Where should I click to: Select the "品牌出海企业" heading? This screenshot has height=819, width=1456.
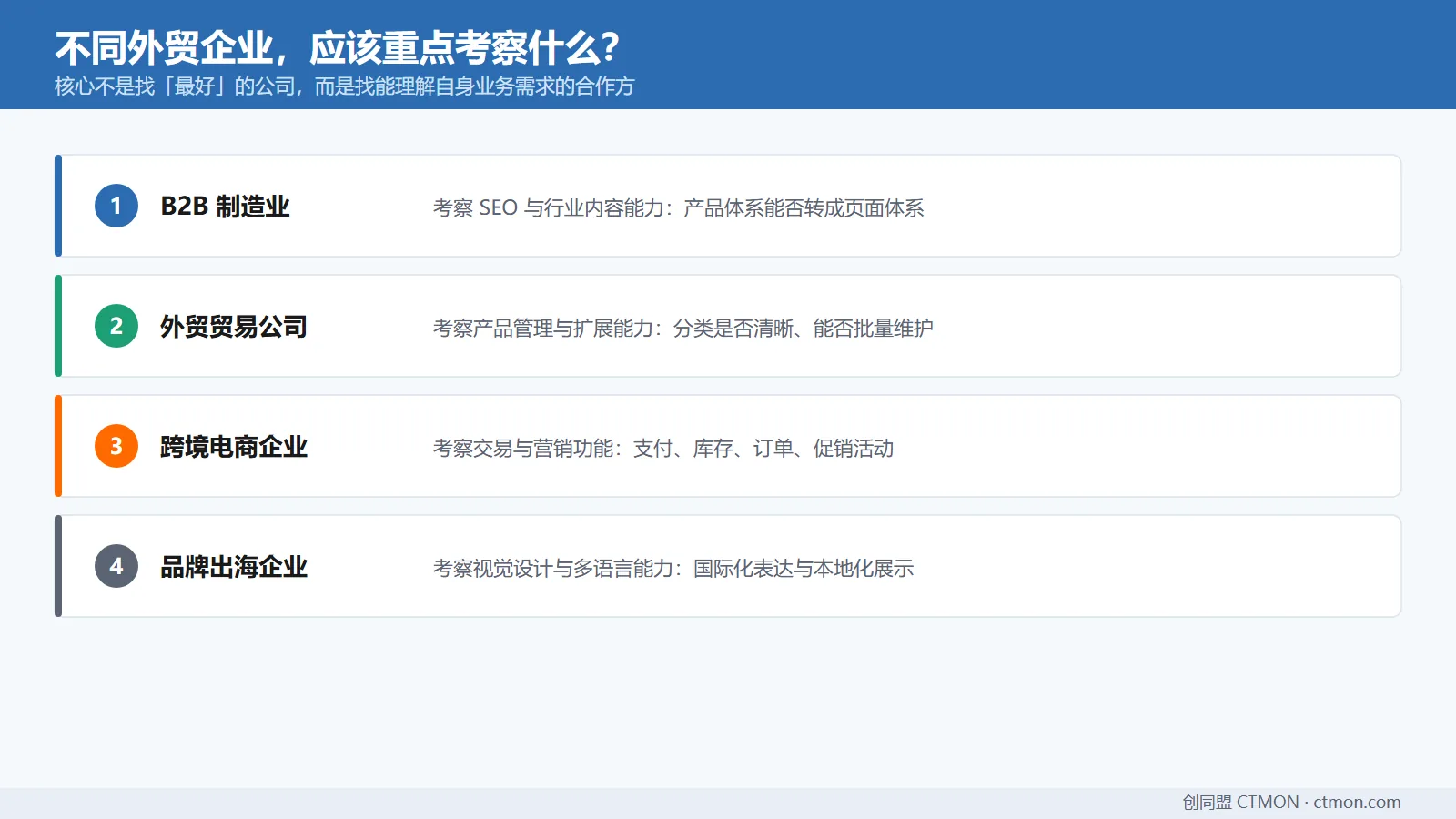pyautogui.click(x=234, y=567)
